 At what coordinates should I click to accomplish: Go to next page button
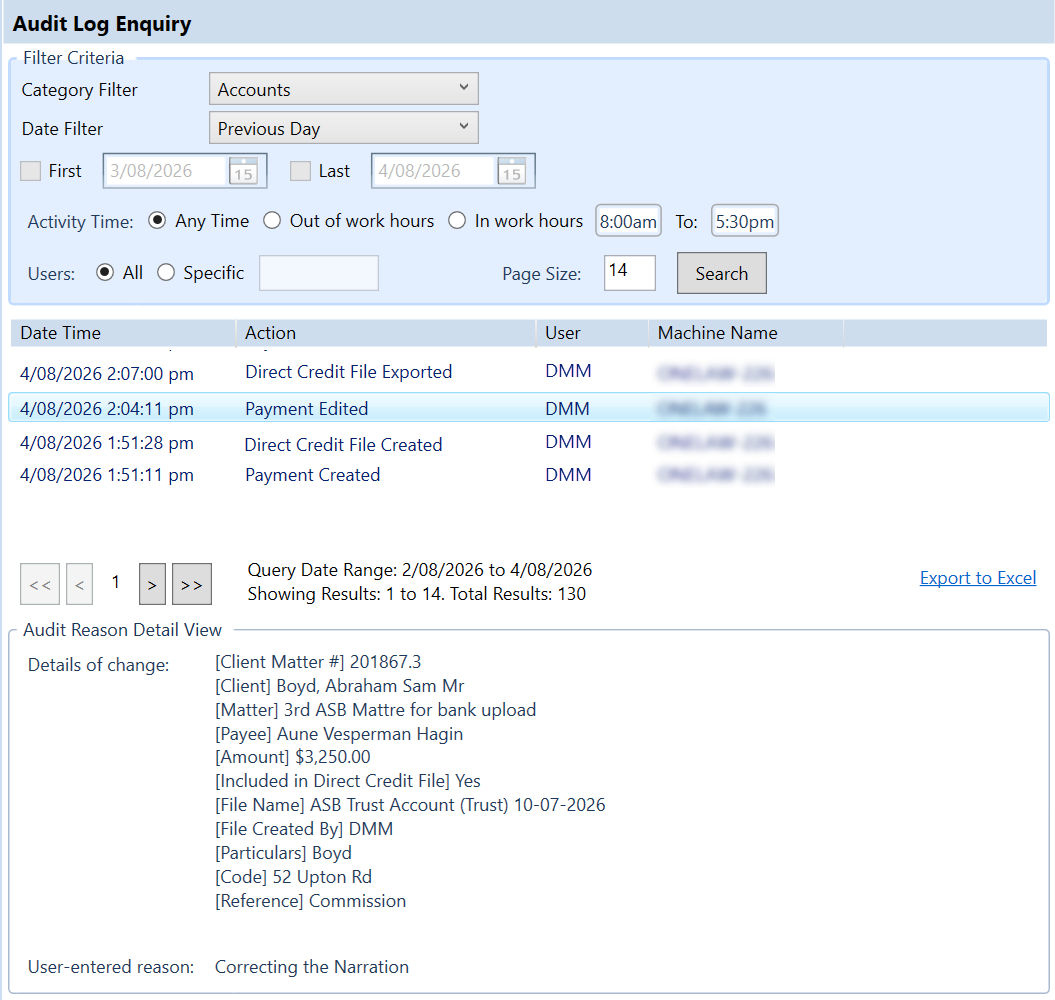point(152,584)
